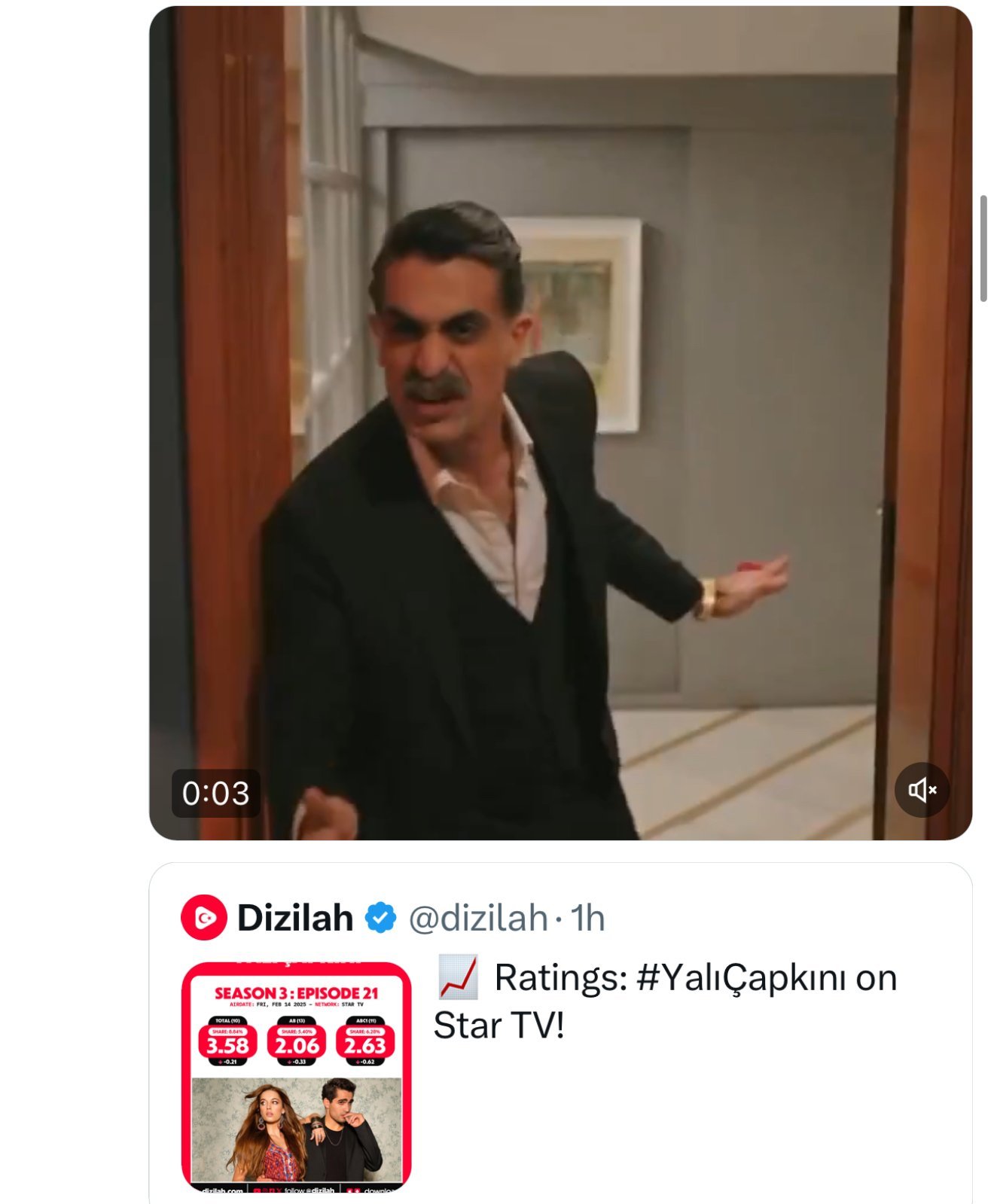Click the 2.63 ABC1 rating badge
Image resolution: width=994 pixels, height=1204 pixels.
point(365,1044)
